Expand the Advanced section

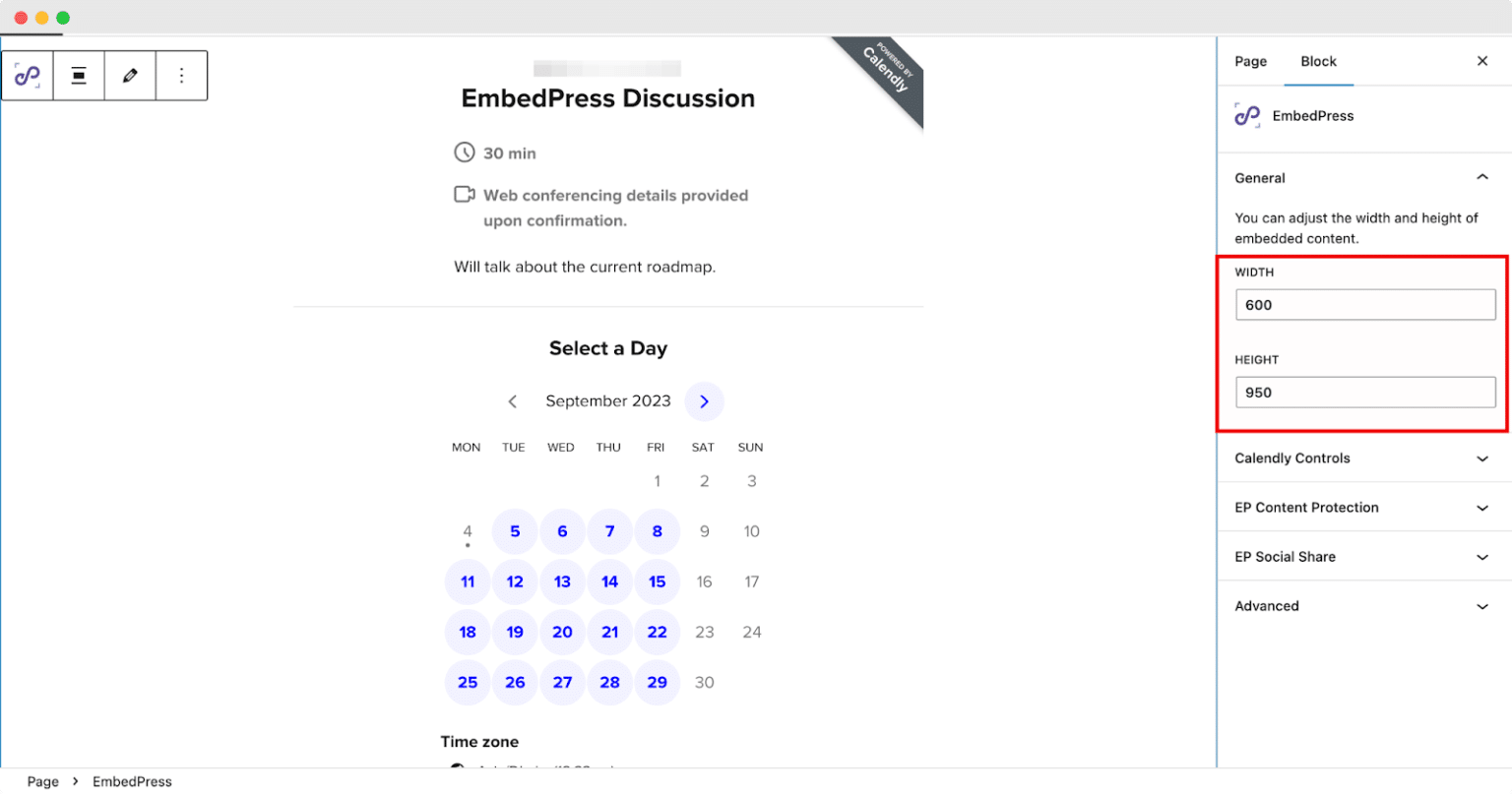click(x=1364, y=606)
